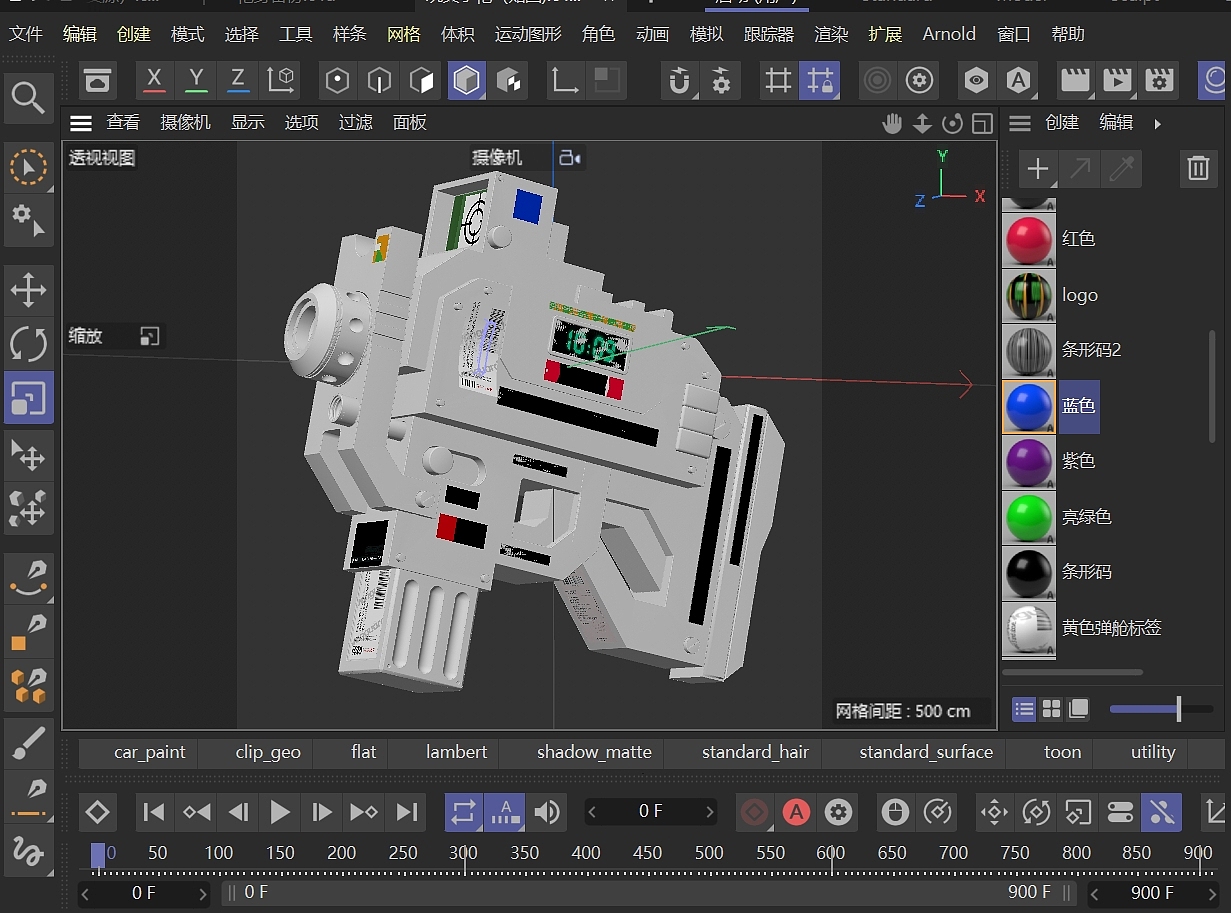Click the plus new material icon

[1038, 168]
